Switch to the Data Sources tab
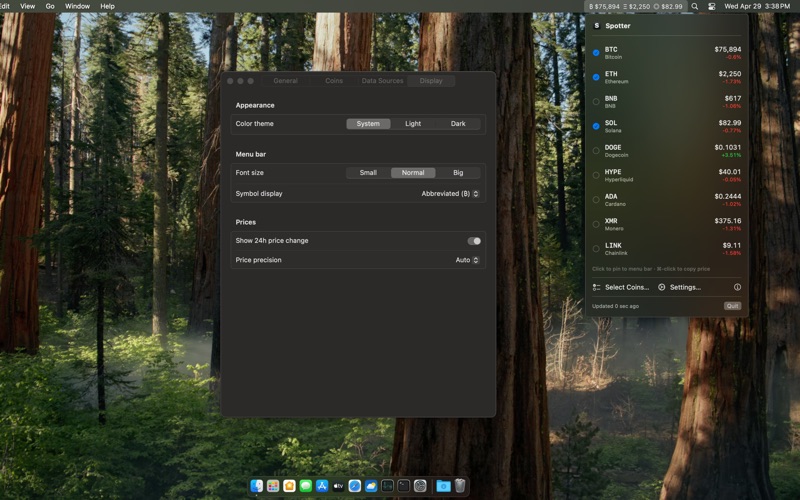 pos(382,81)
